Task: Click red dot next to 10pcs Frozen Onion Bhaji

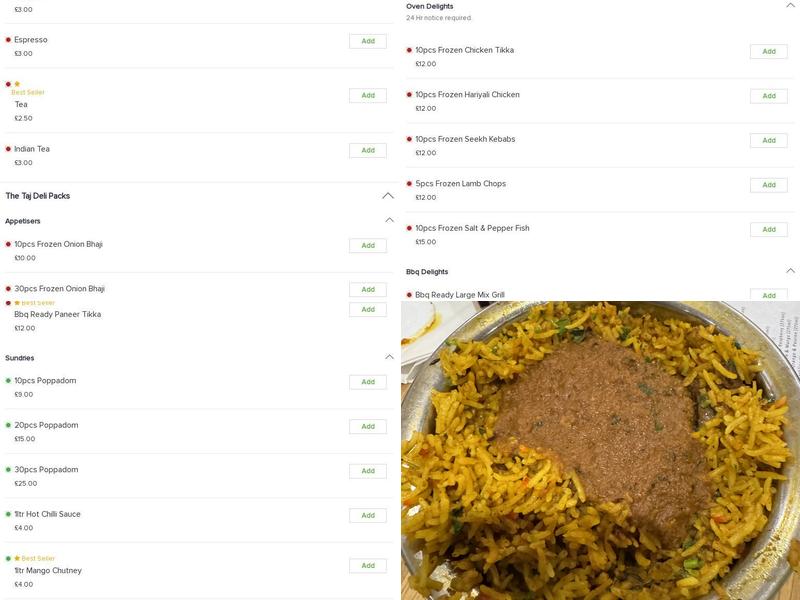Action: point(10,243)
